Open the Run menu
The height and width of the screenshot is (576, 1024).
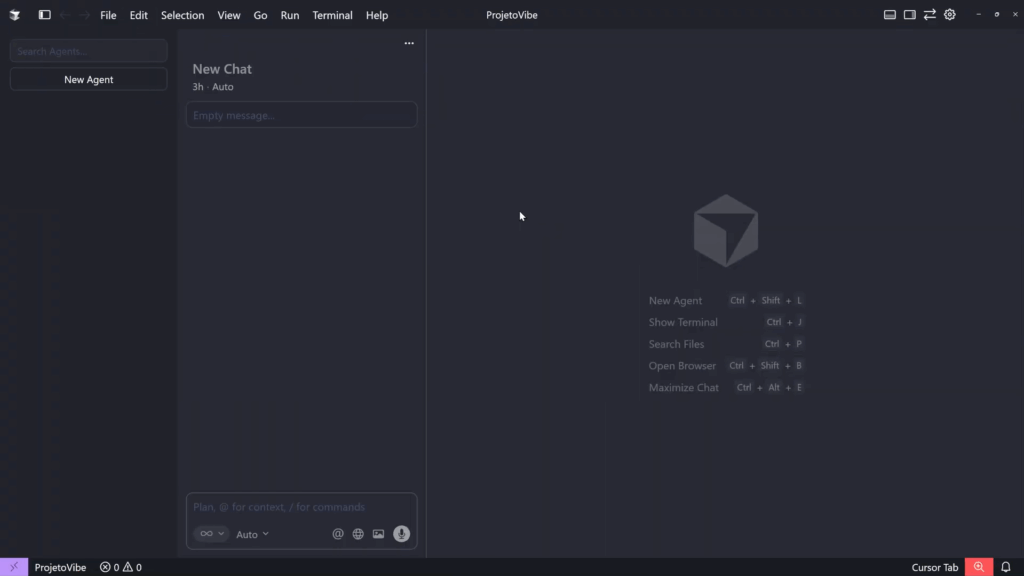point(290,15)
